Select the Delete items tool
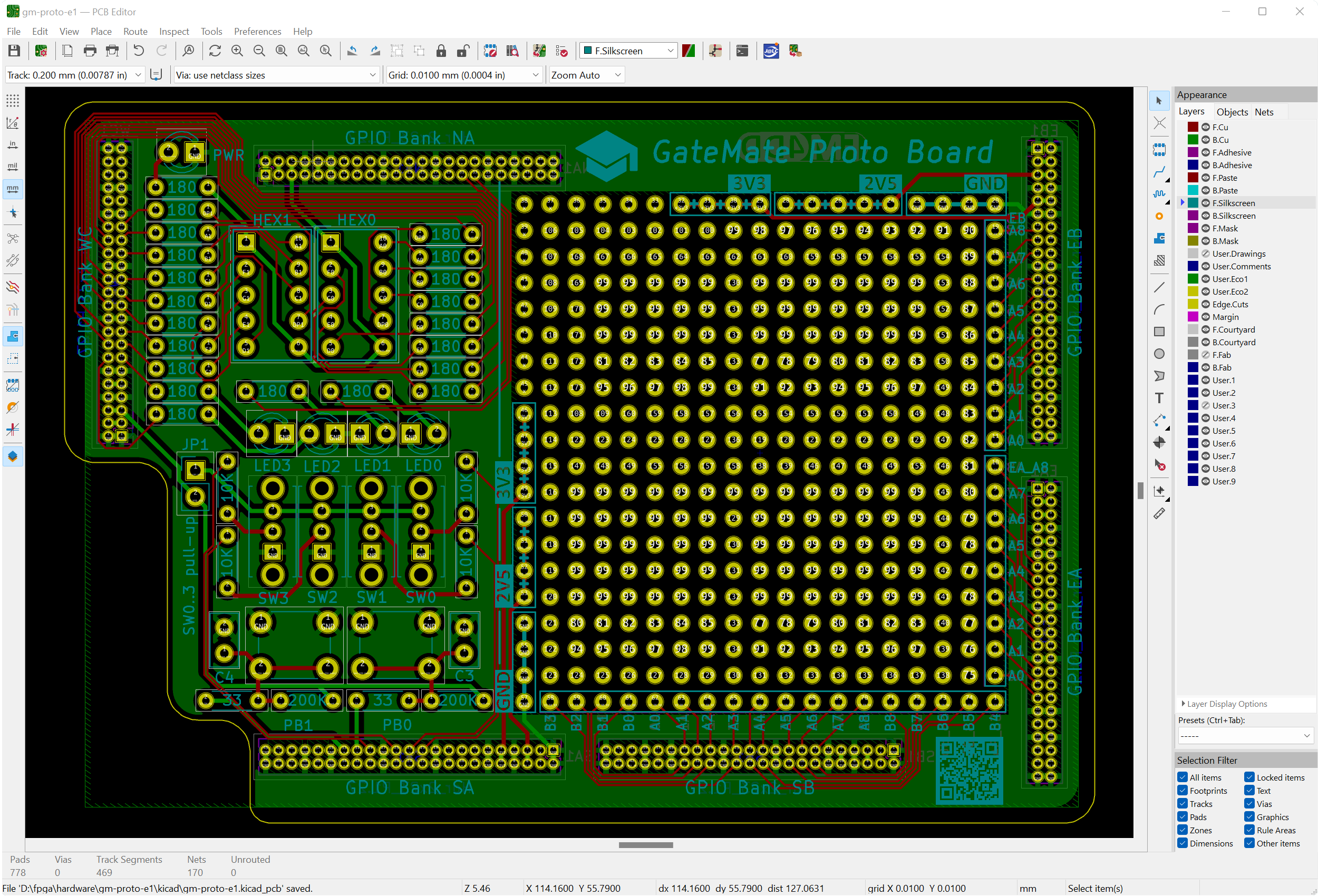This screenshot has height=896, width=1318. (1159, 465)
